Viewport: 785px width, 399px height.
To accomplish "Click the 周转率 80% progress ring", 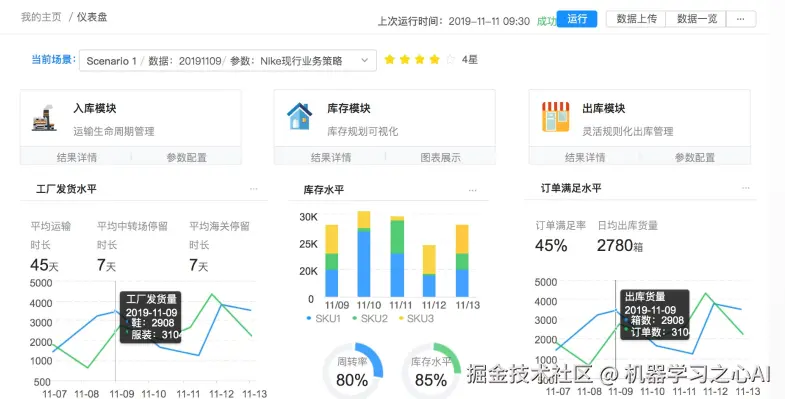I will click(352, 371).
